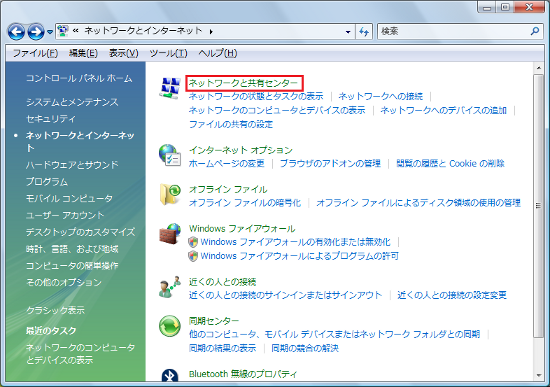The height and width of the screenshot is (387, 550).
Task: Click the vertical scrollbar down arrow
Action: tap(538, 375)
